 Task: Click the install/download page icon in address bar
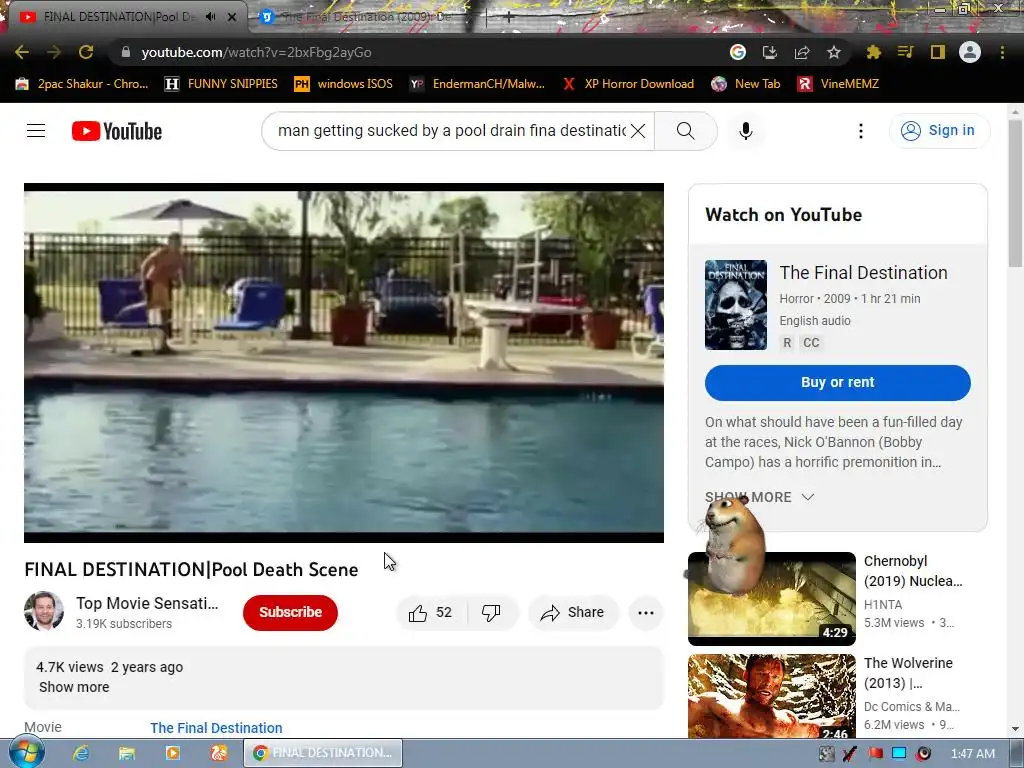[x=770, y=52]
